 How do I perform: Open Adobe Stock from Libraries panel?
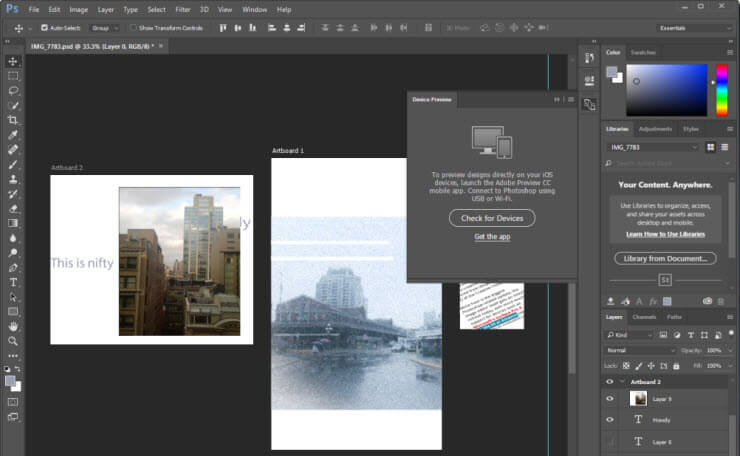click(664, 281)
